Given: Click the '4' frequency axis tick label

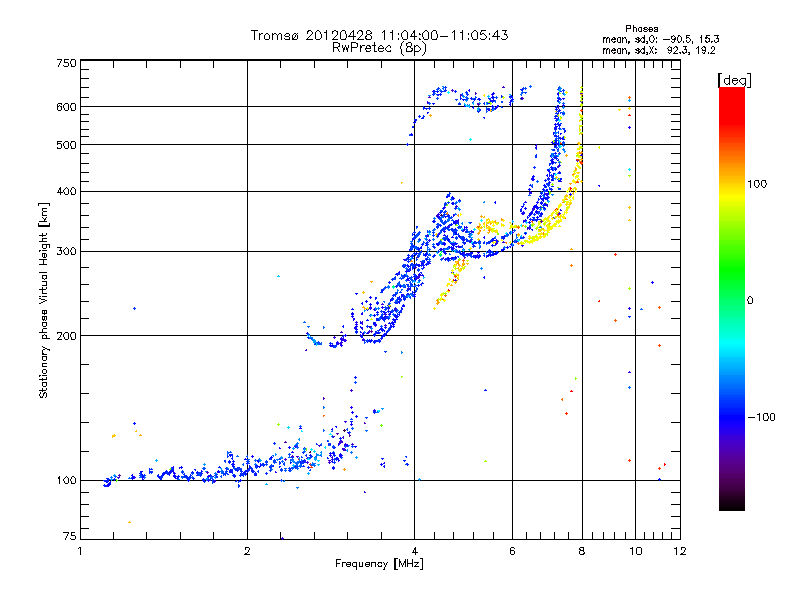Looking at the screenshot, I should pyautogui.click(x=414, y=551).
